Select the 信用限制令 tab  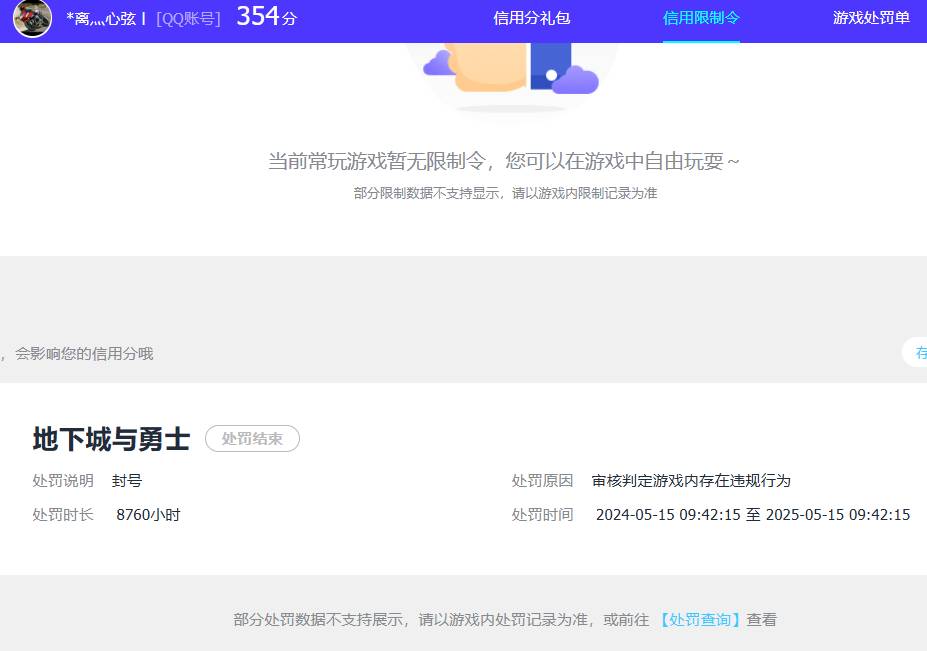click(700, 18)
